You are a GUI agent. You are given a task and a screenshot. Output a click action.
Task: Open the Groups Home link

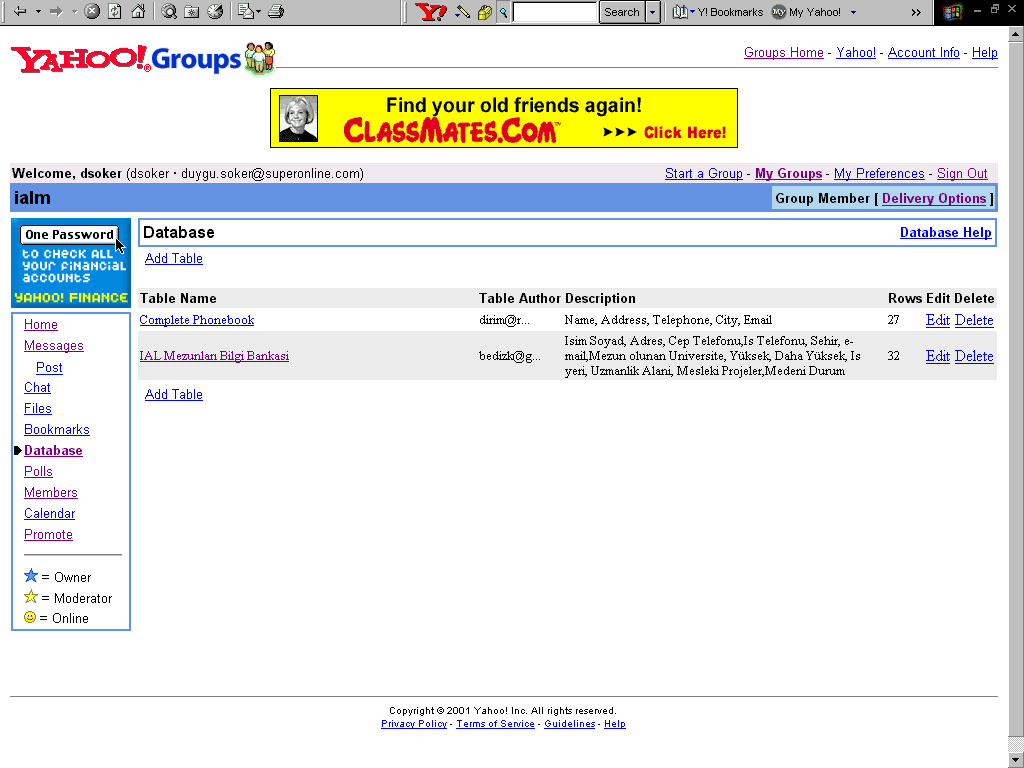[x=784, y=52]
